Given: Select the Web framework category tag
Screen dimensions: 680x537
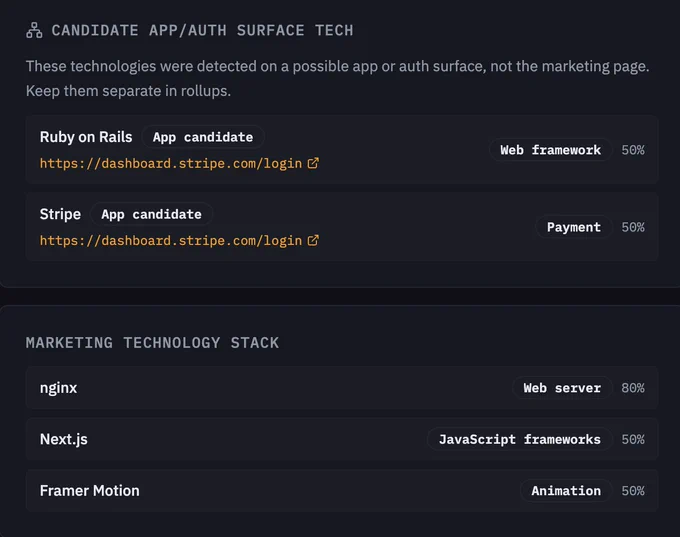Looking at the screenshot, I should click(550, 150).
